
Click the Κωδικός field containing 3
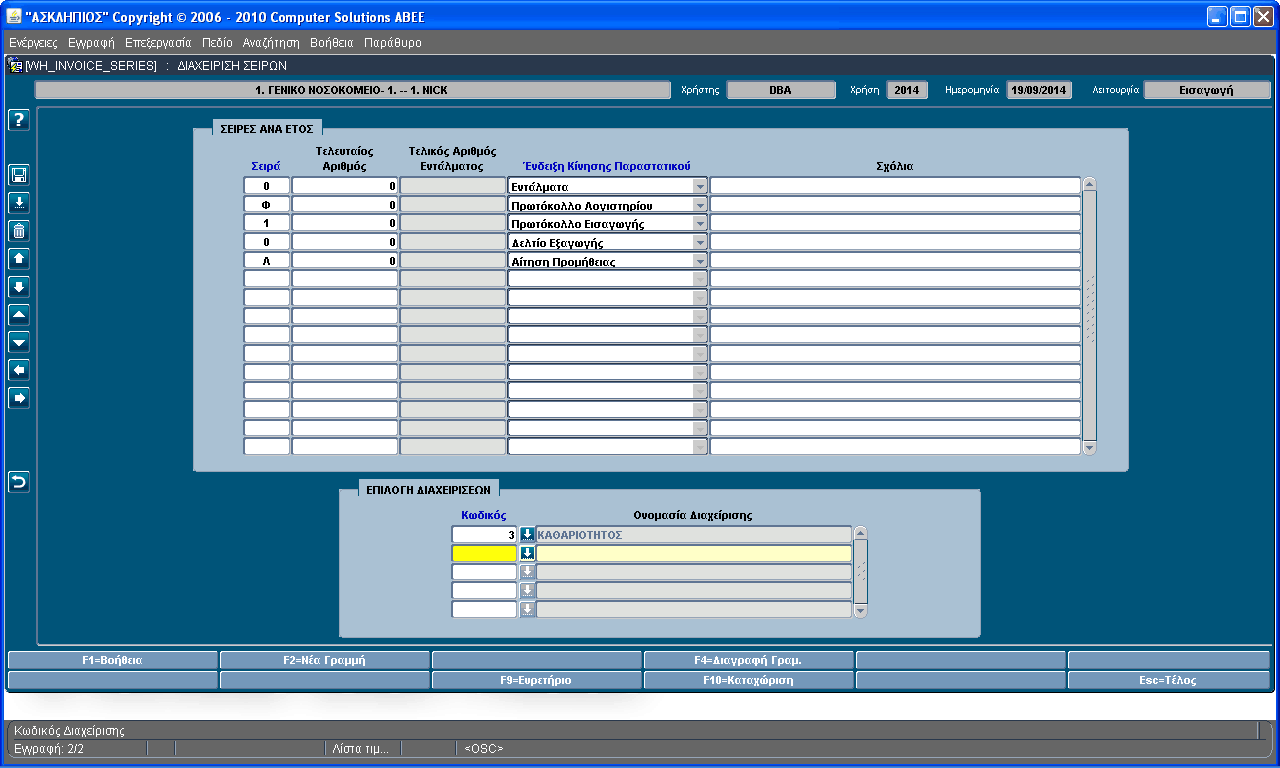tap(485, 535)
